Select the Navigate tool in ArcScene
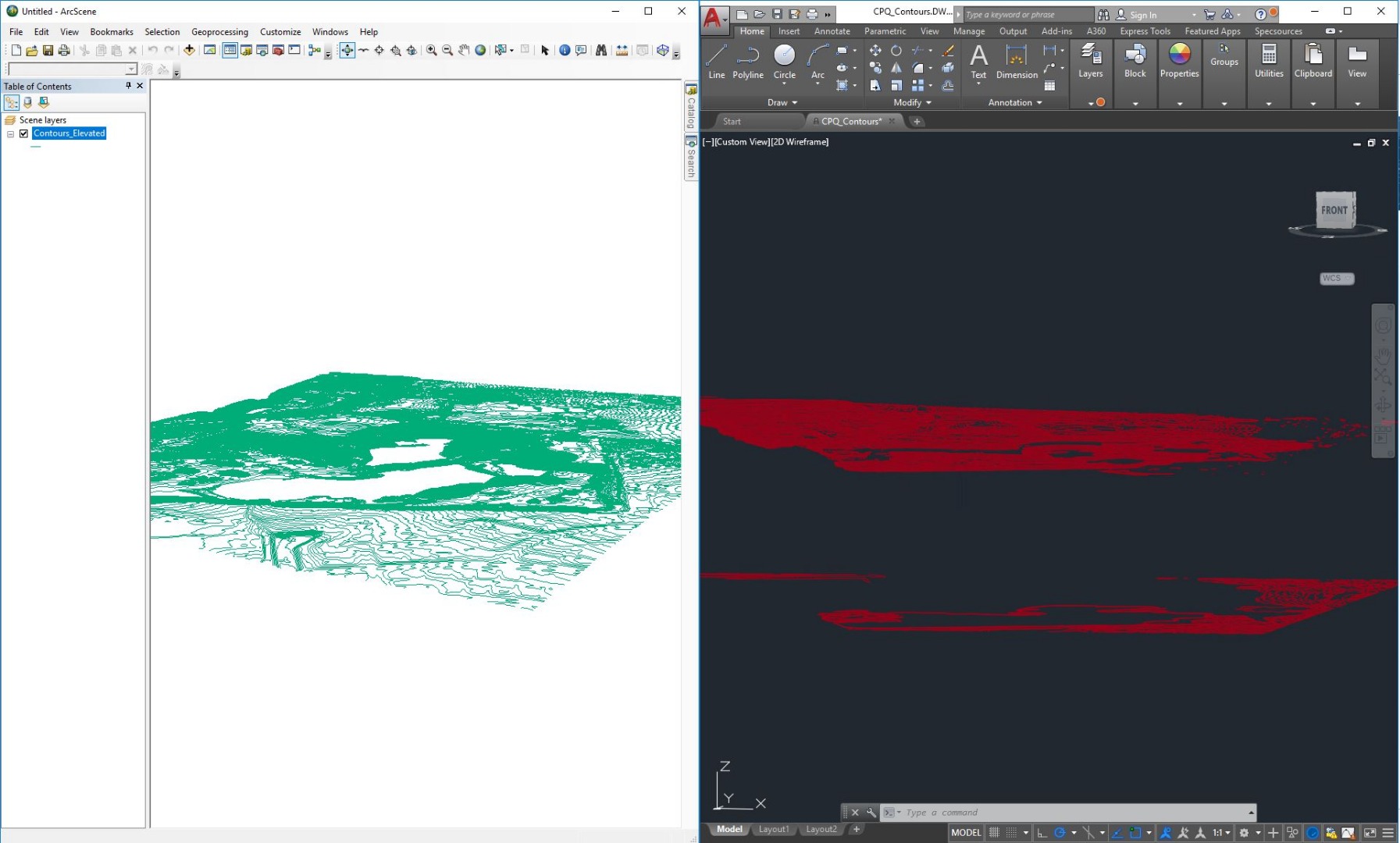The height and width of the screenshot is (843, 1400). [x=347, y=50]
